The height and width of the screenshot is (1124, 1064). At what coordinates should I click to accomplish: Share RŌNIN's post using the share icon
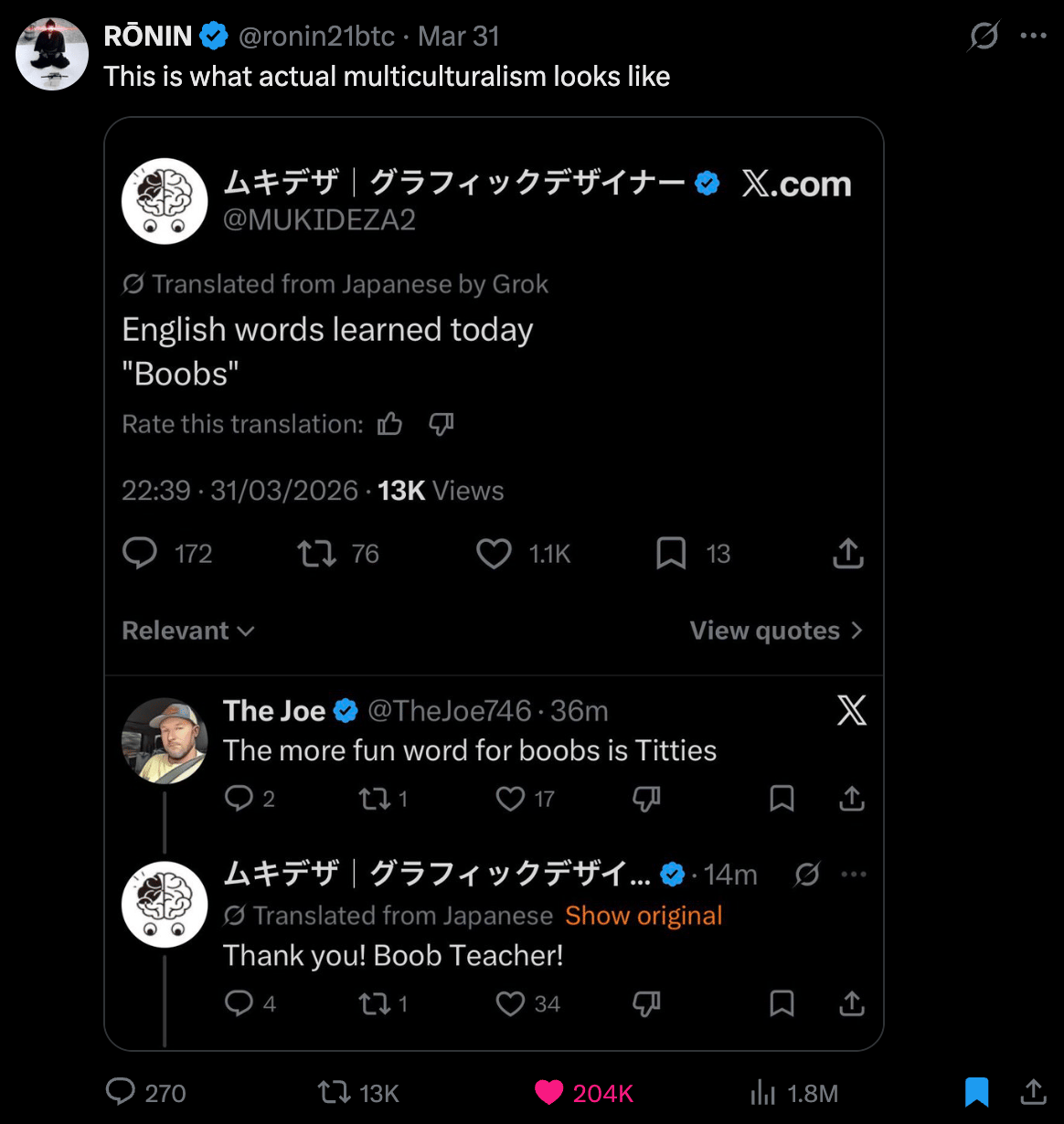click(x=1034, y=1092)
